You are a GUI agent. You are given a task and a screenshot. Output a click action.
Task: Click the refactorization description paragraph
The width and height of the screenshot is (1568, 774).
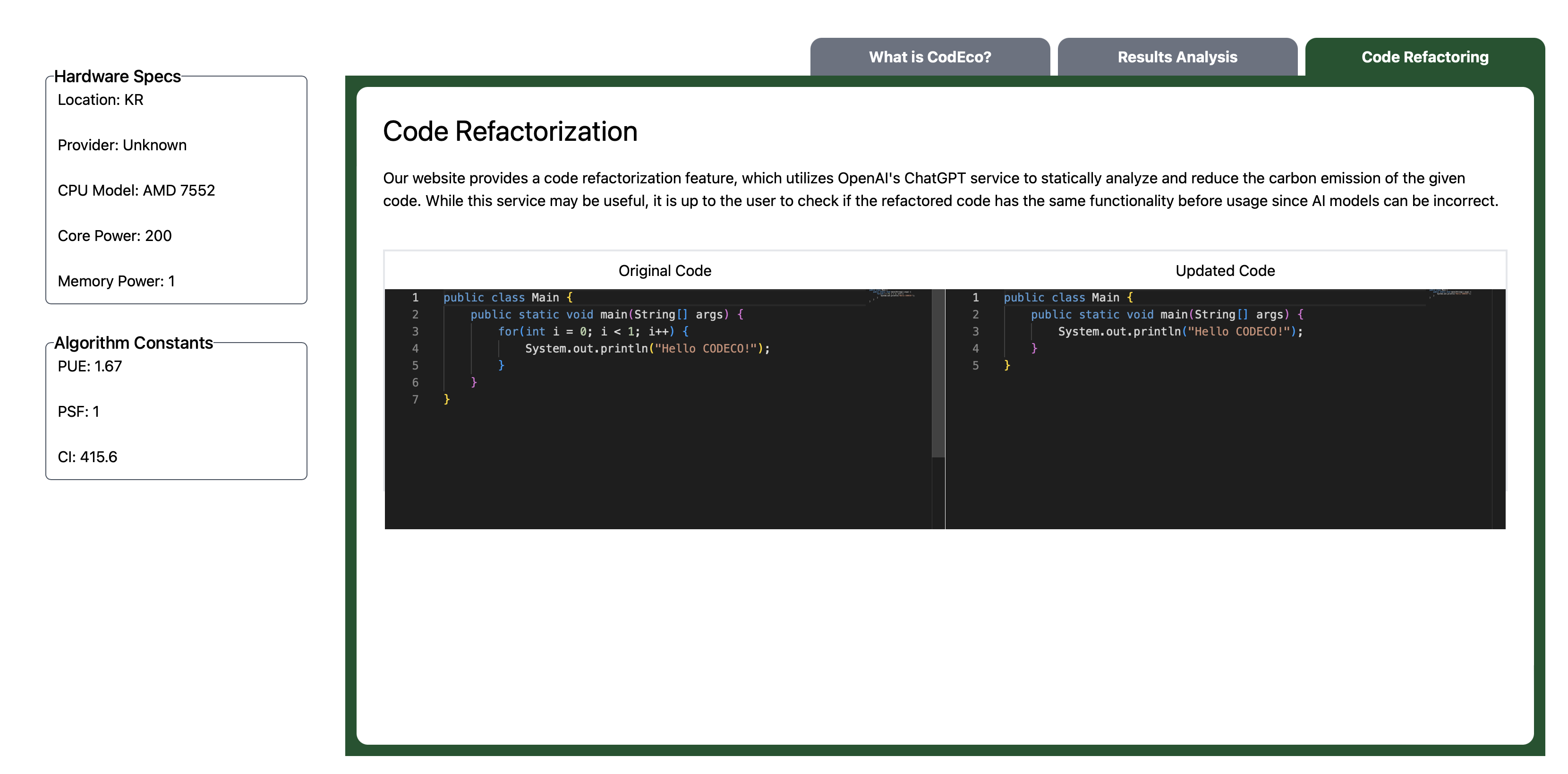[x=940, y=189]
